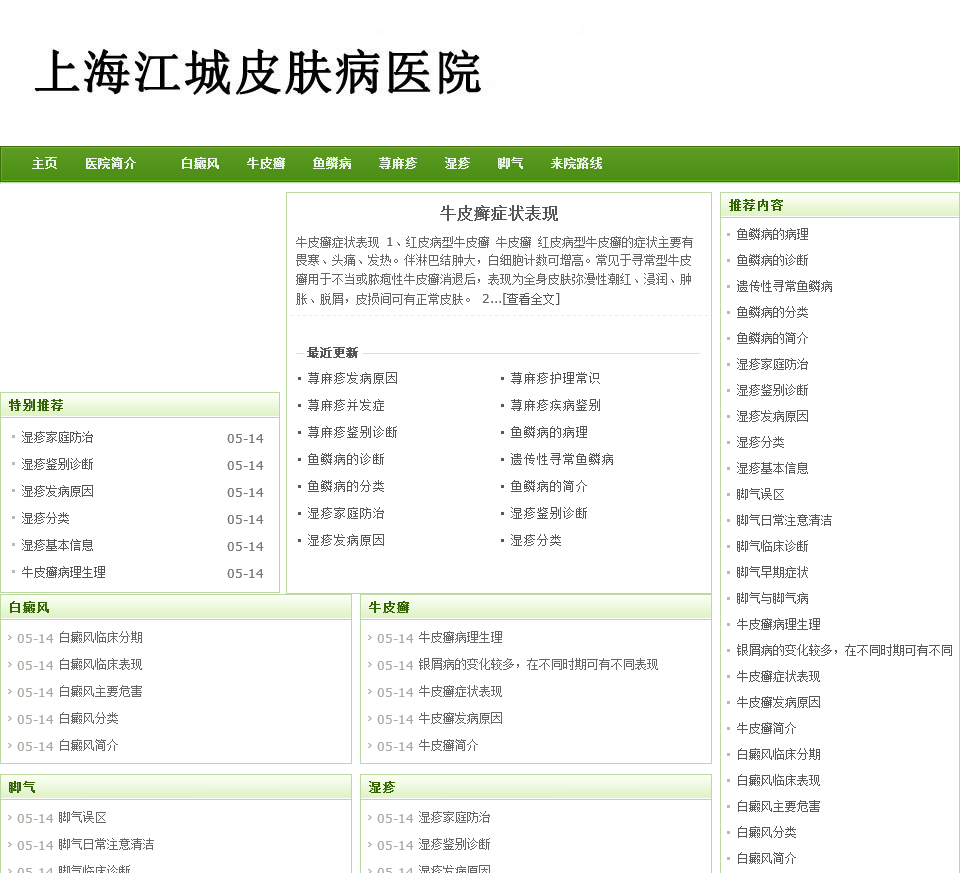Open the 牛皮癣症状表现 article headline

click(x=498, y=214)
